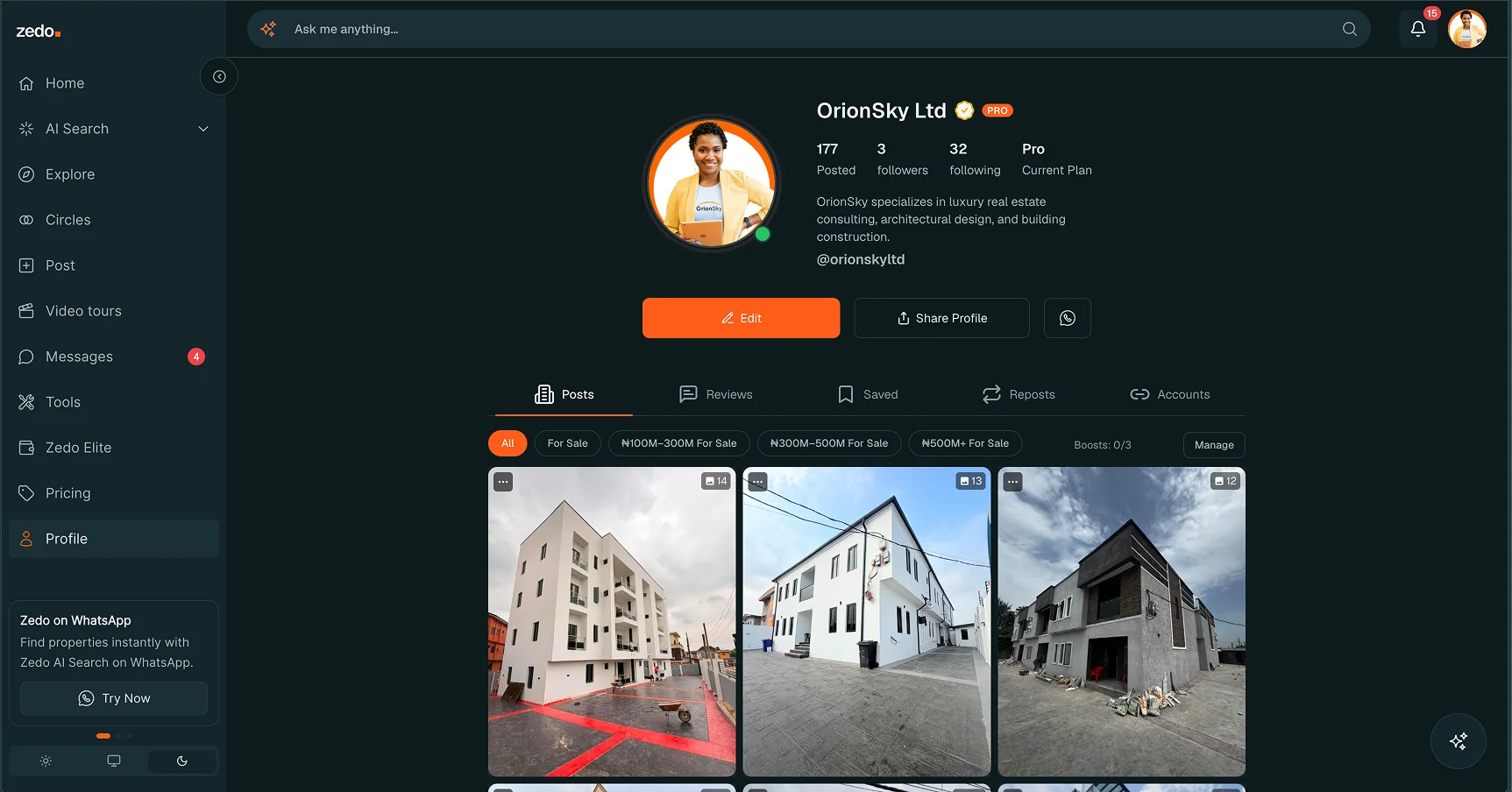Click the verified badge next to OrionSky Ltd
Image resolution: width=1512 pixels, height=792 pixels.
pyautogui.click(x=964, y=110)
